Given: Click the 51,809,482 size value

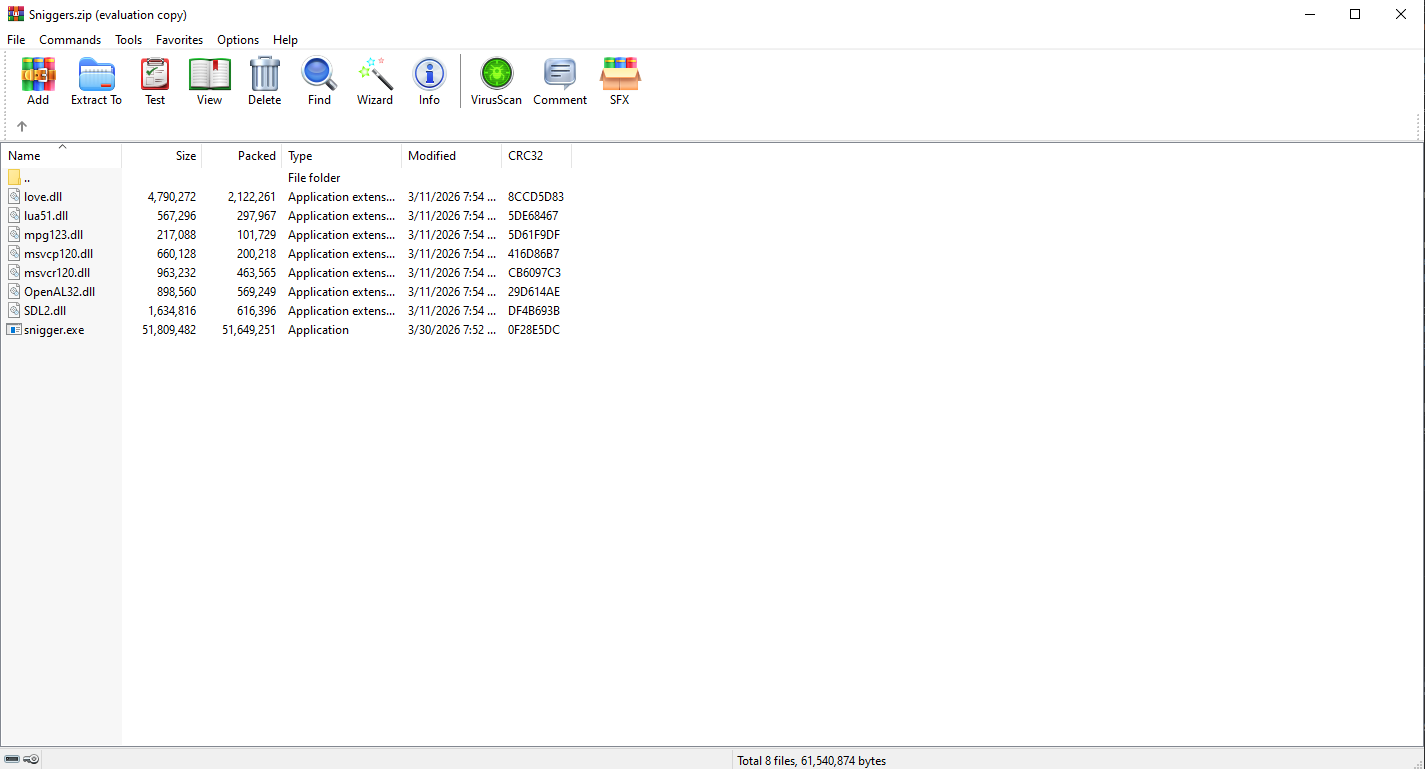Looking at the screenshot, I should (169, 330).
